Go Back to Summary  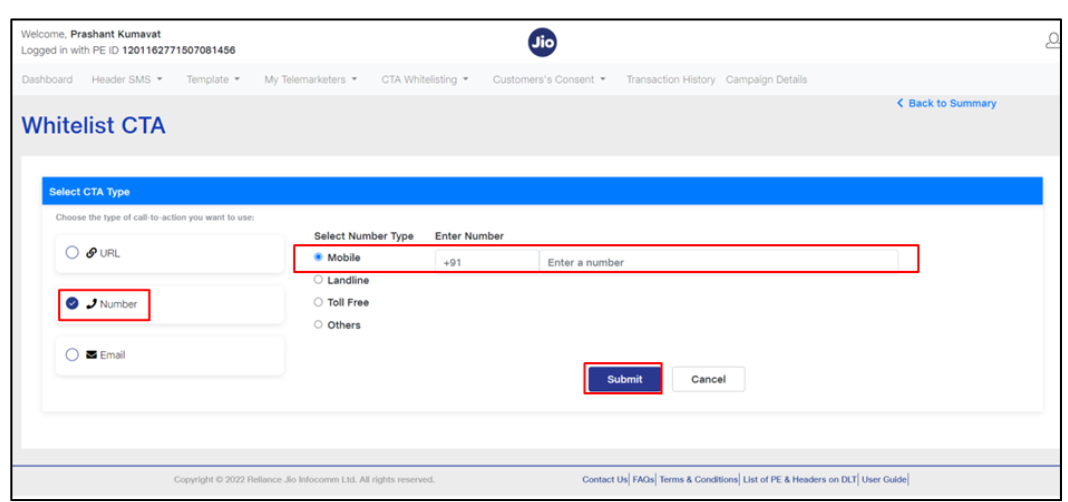click(x=947, y=104)
